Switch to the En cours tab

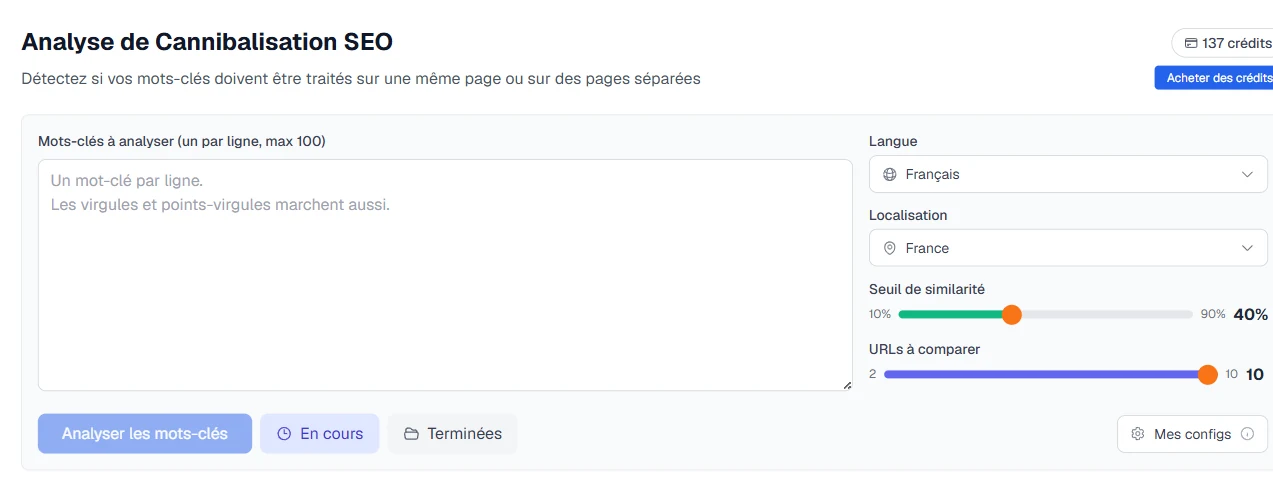click(x=320, y=434)
